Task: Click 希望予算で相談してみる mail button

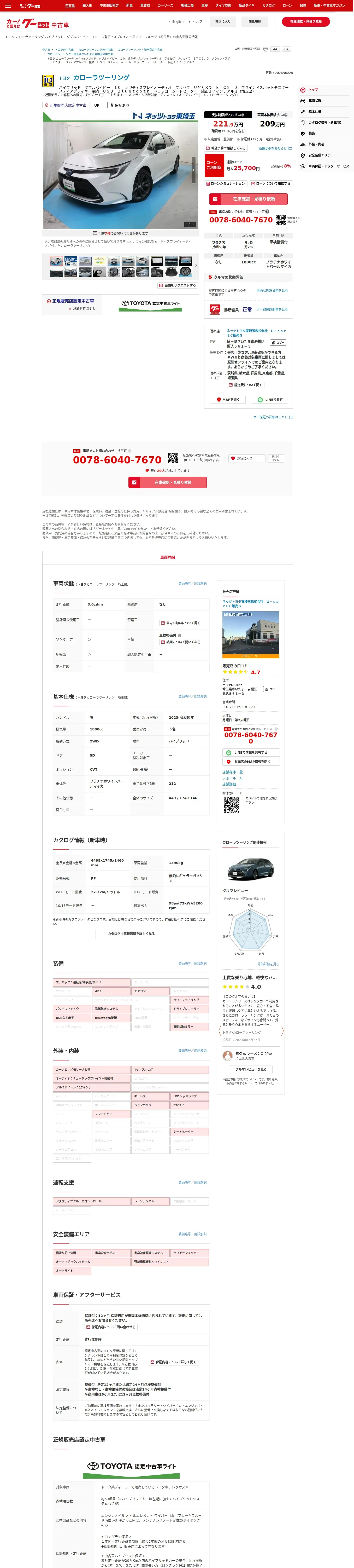Action: [226, 148]
